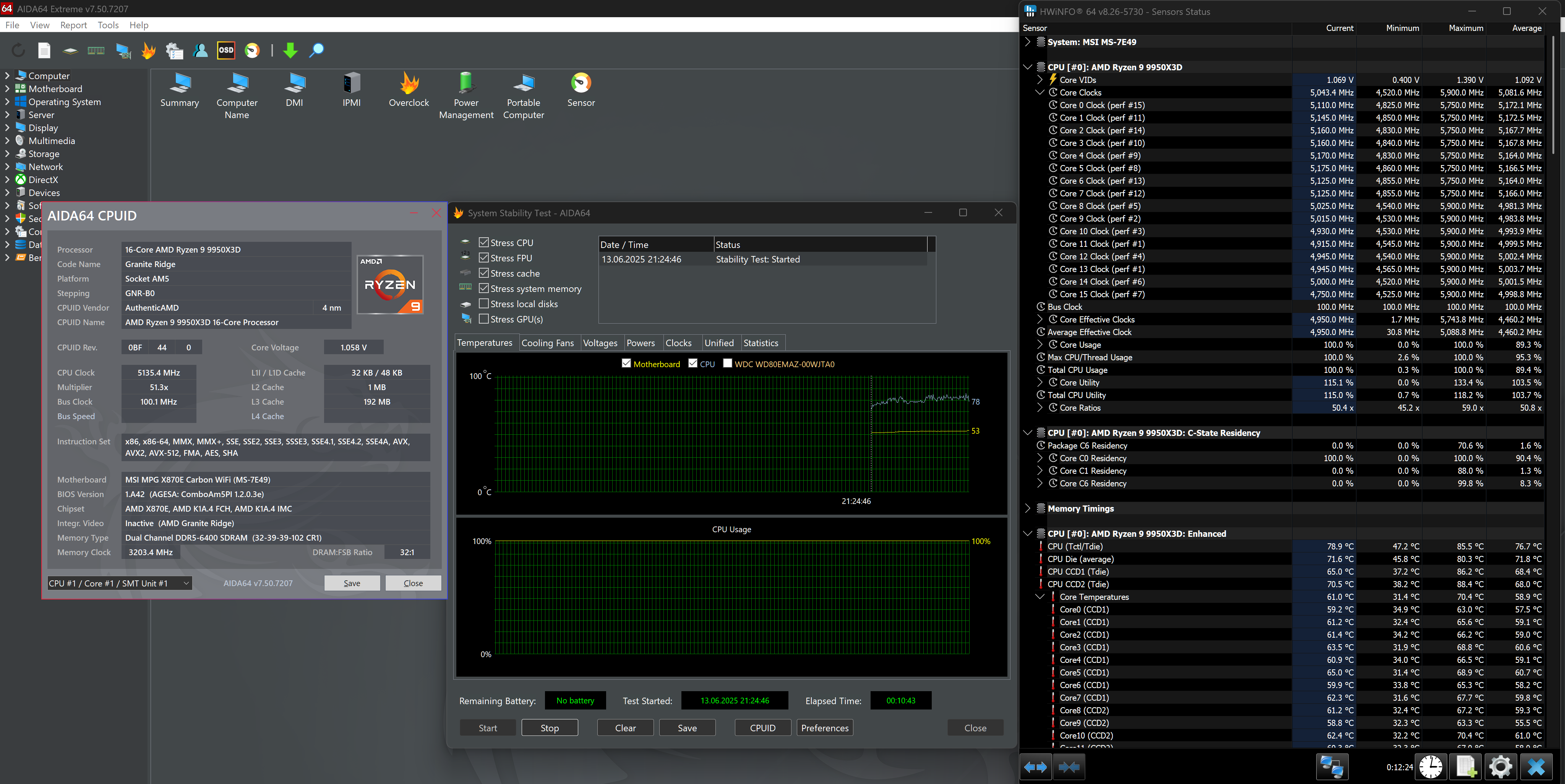
Task: Toggle CPU temperature graph checkbox
Action: tap(692, 363)
